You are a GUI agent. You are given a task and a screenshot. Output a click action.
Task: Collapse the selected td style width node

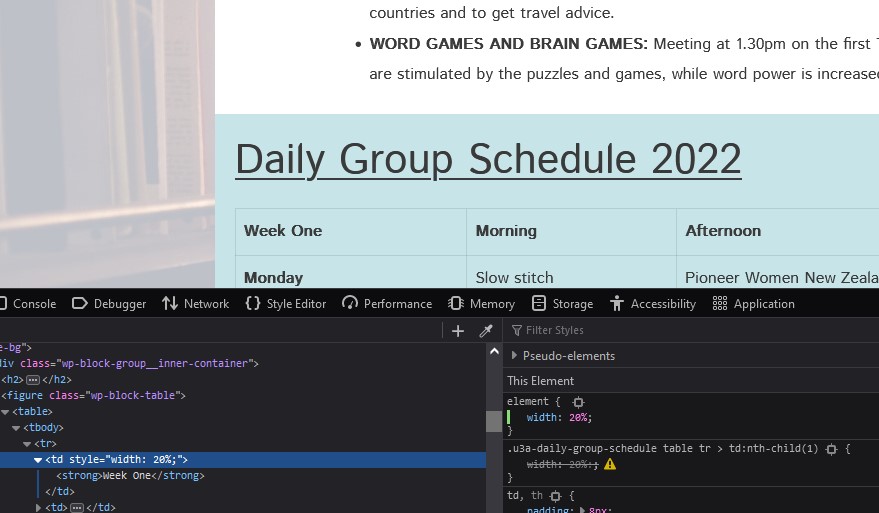point(38,460)
